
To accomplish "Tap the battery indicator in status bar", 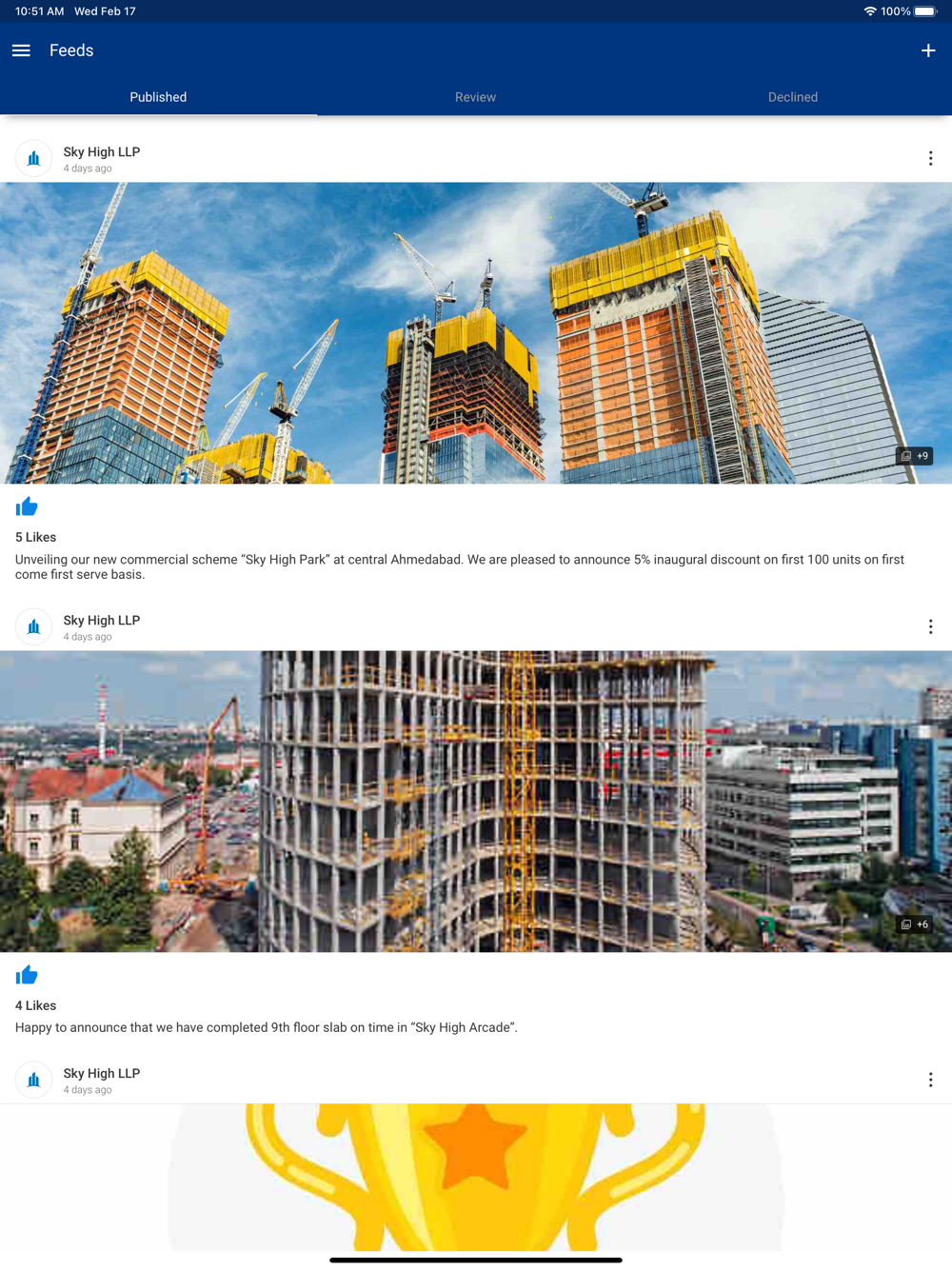I will [925, 11].
